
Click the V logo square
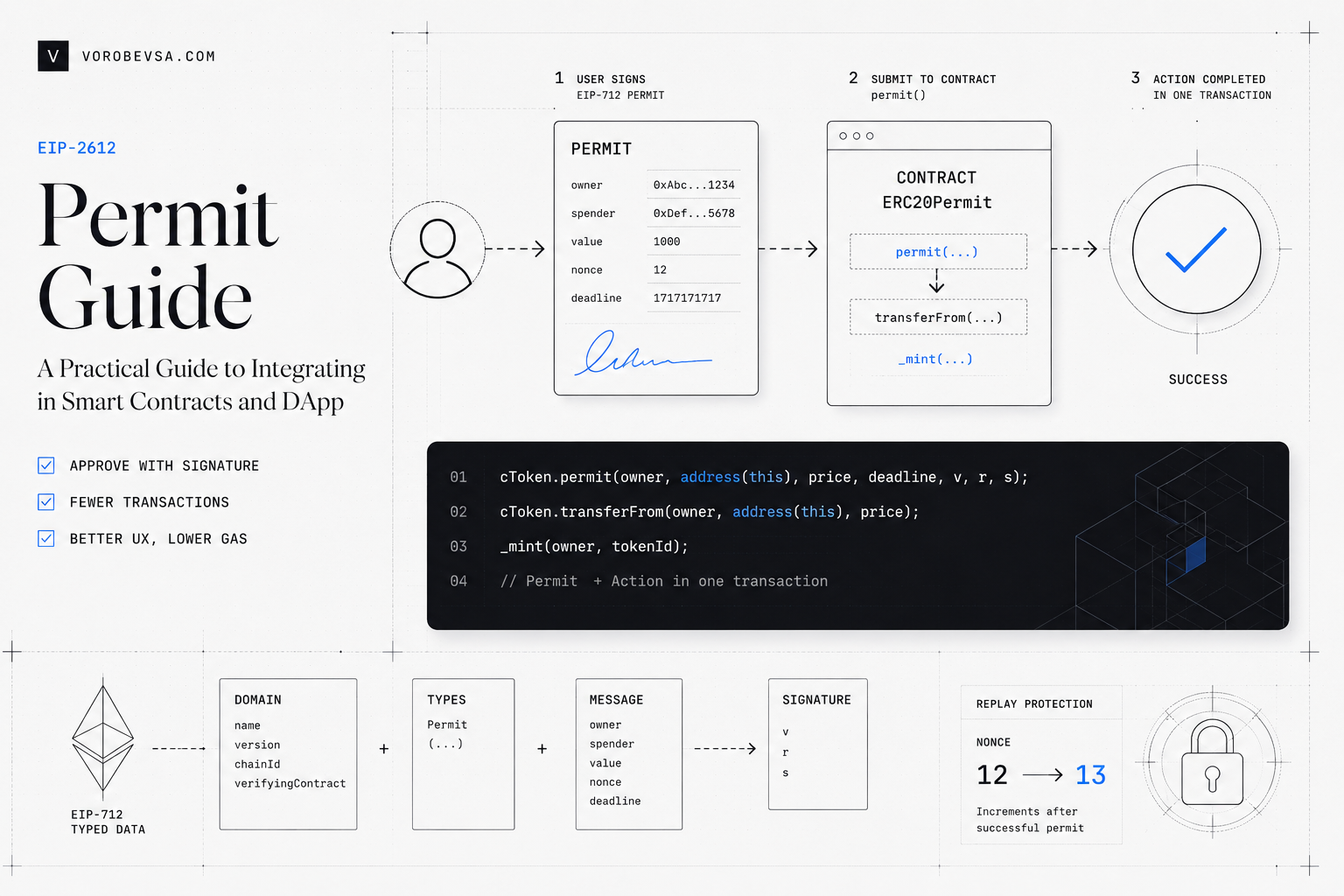pyautogui.click(x=53, y=56)
